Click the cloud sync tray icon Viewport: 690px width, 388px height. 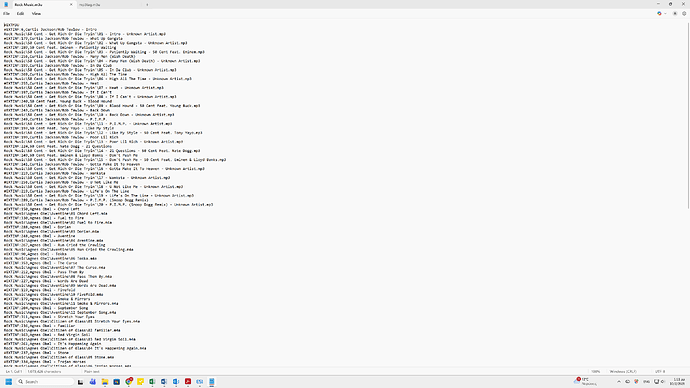pyautogui.click(x=628, y=381)
